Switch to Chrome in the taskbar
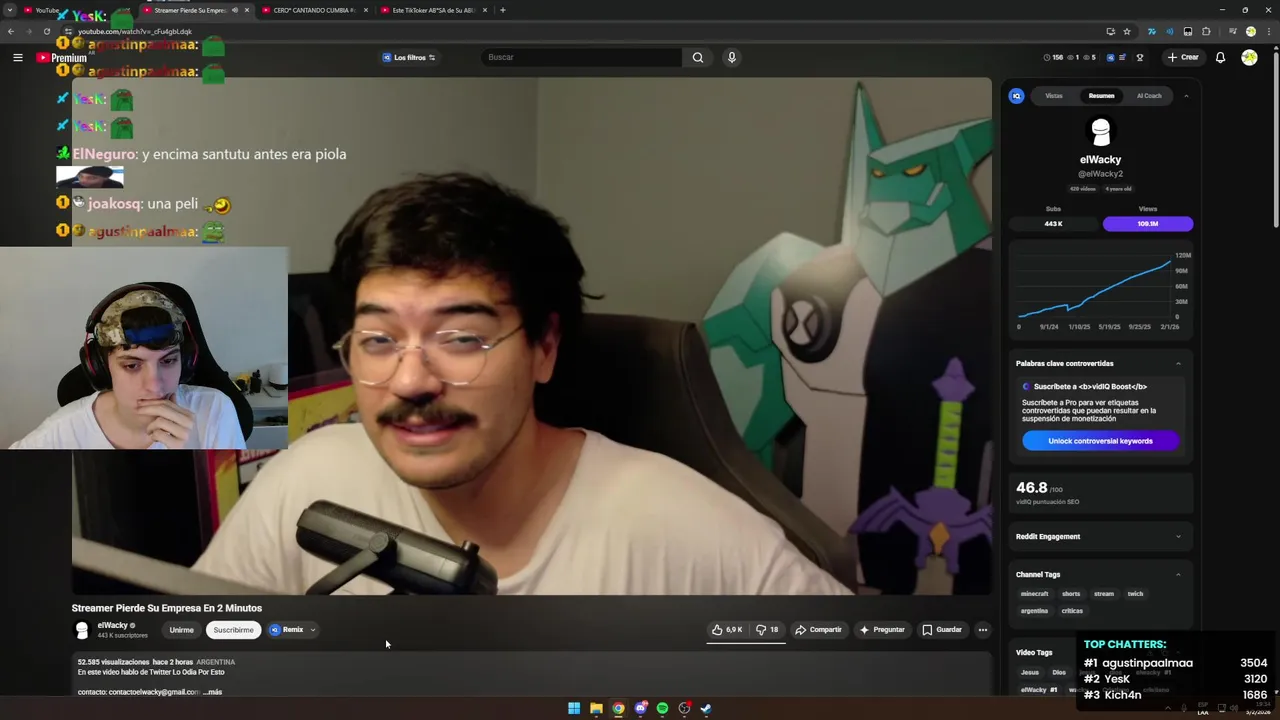The height and width of the screenshot is (720, 1280). [618, 708]
